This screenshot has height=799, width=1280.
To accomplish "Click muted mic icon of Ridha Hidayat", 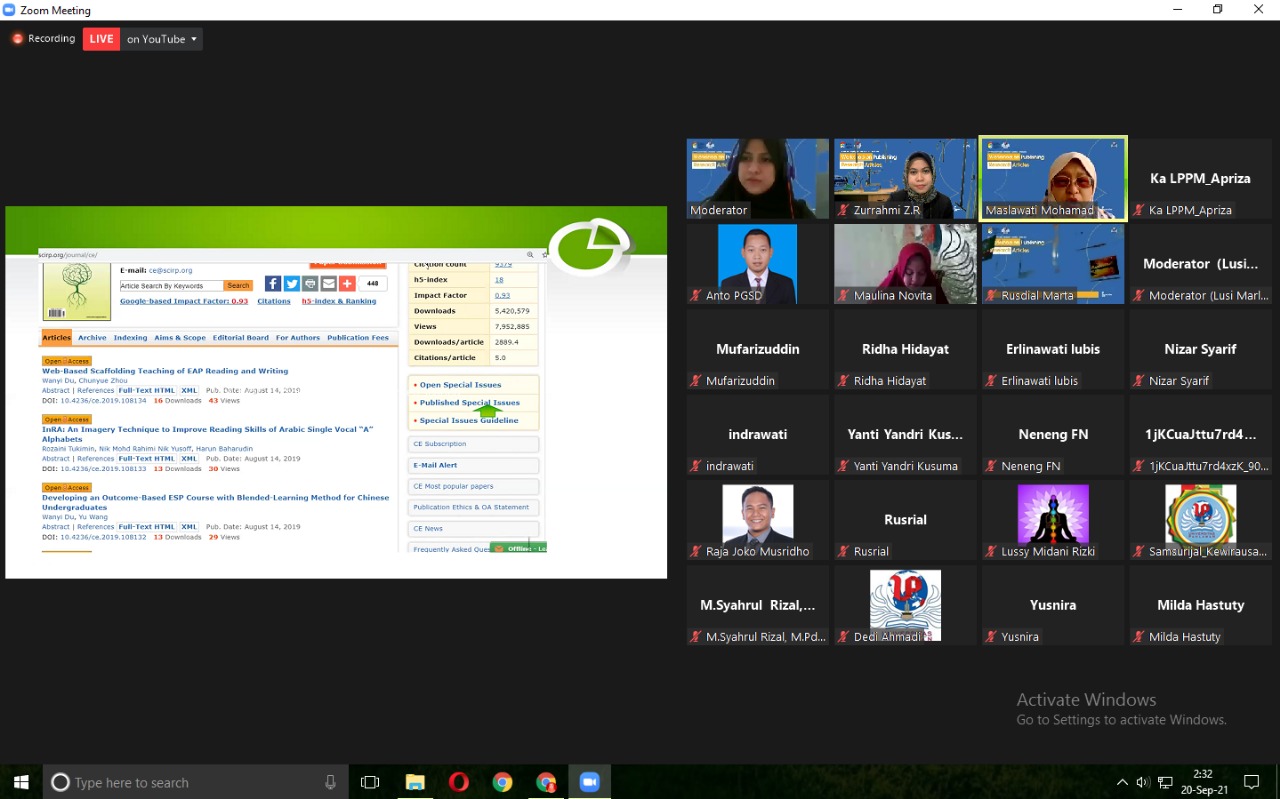I will point(843,381).
